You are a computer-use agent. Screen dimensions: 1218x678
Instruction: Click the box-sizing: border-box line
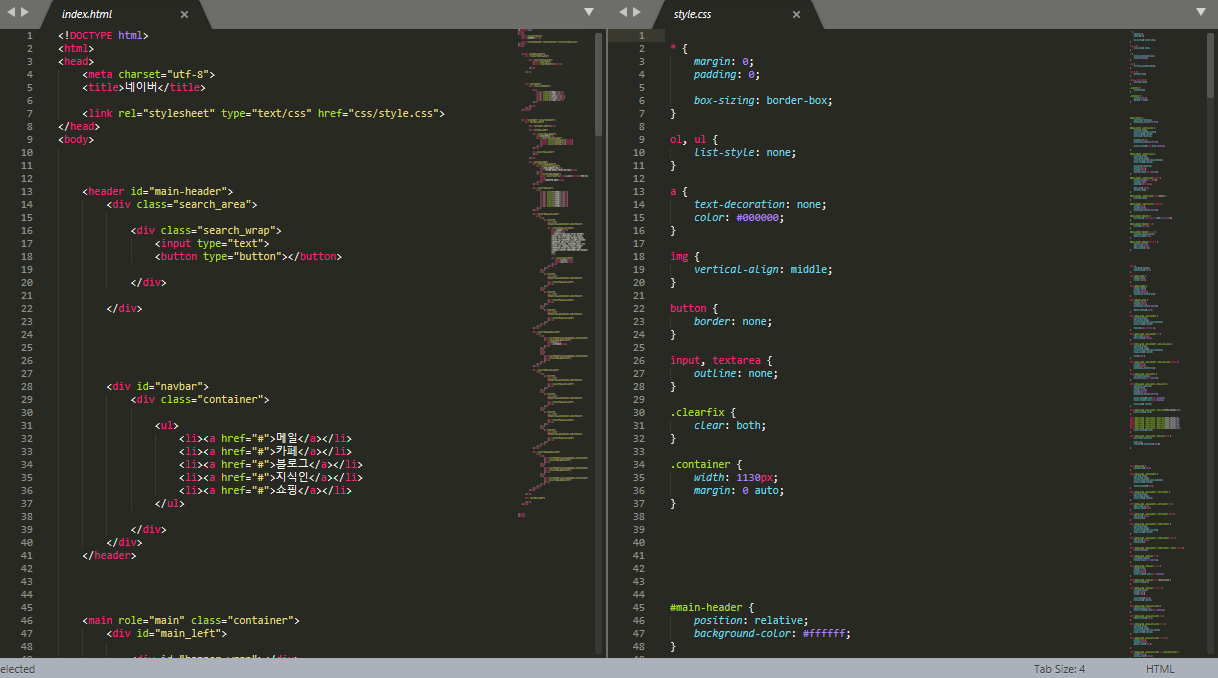pos(763,100)
